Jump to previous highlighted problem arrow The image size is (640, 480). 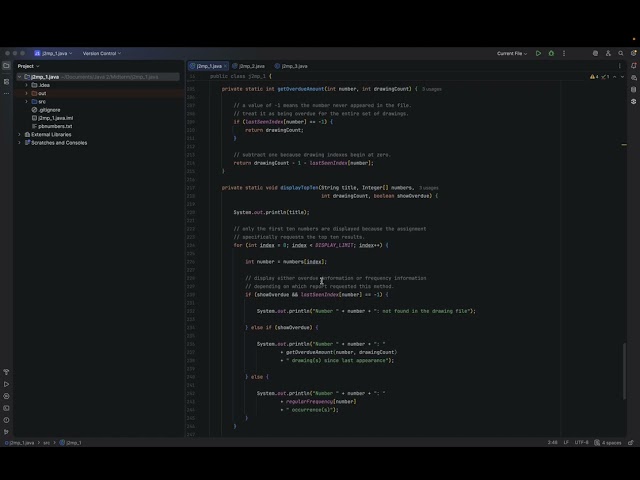(x=615, y=77)
